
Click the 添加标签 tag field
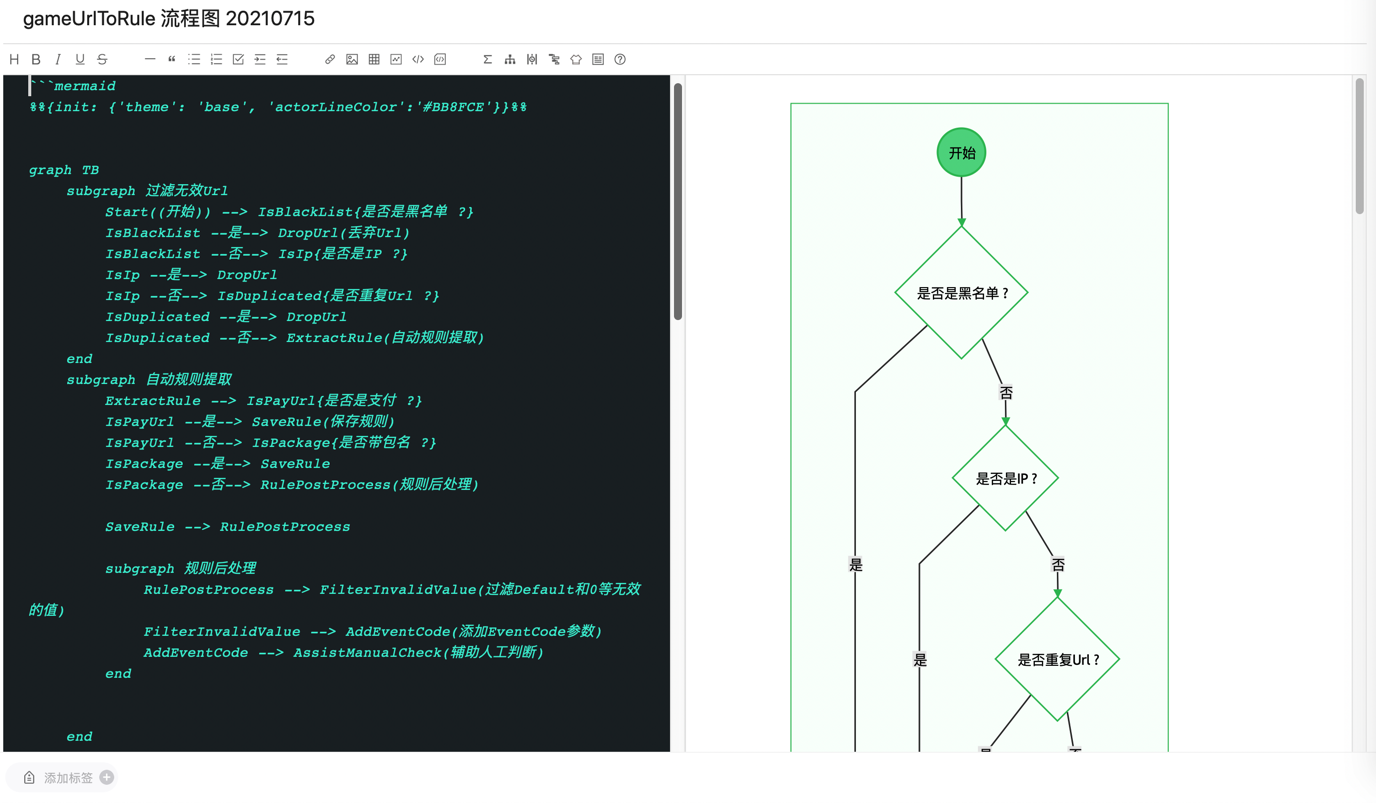click(68, 777)
